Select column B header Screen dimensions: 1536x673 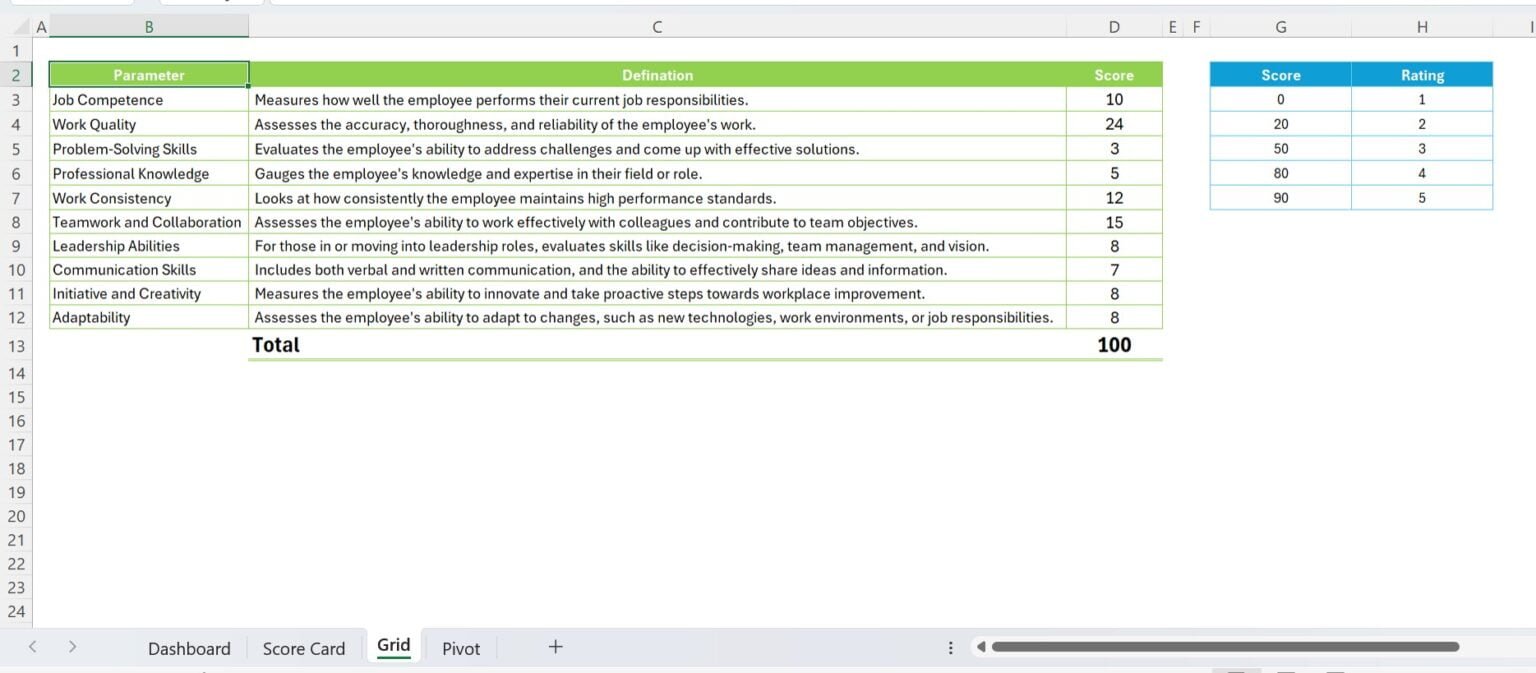point(148,26)
